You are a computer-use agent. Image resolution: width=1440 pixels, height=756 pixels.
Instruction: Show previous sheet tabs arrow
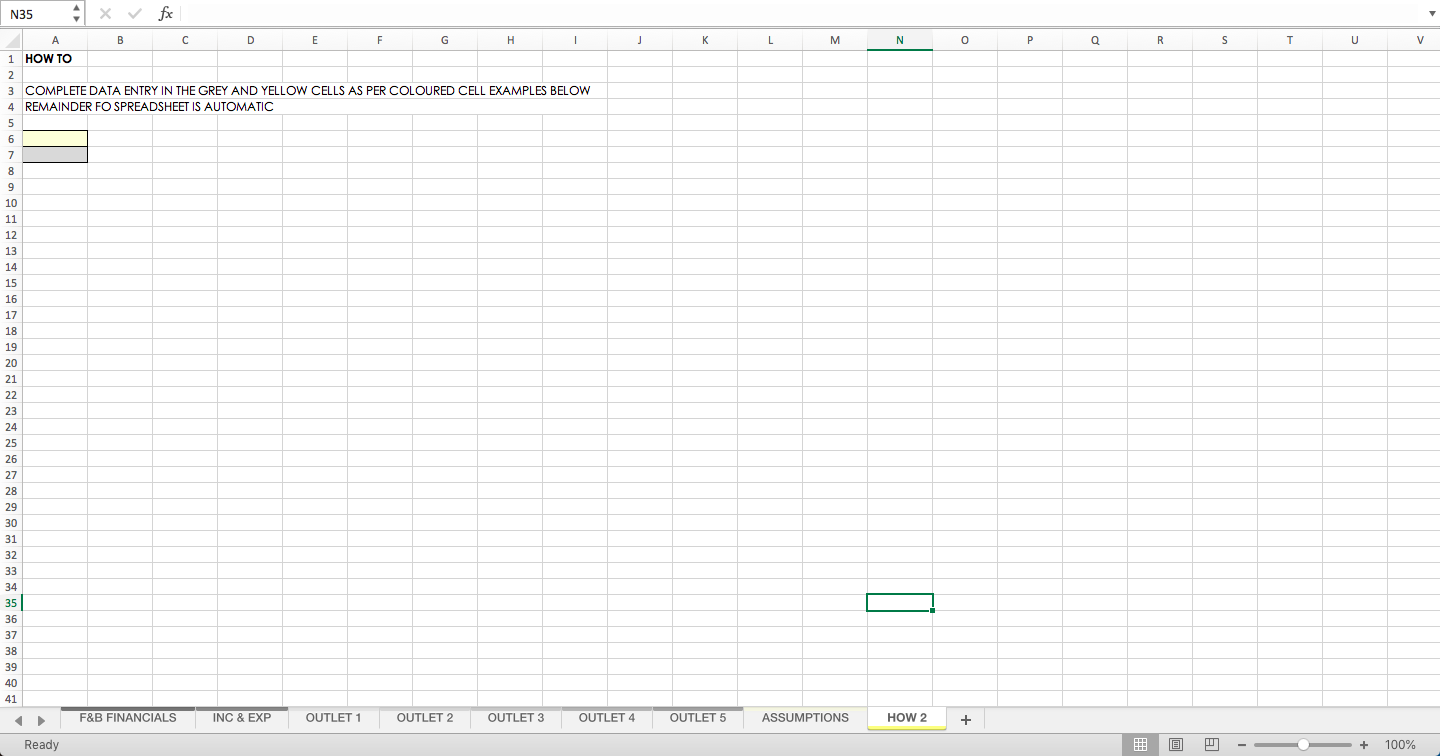(x=18, y=720)
